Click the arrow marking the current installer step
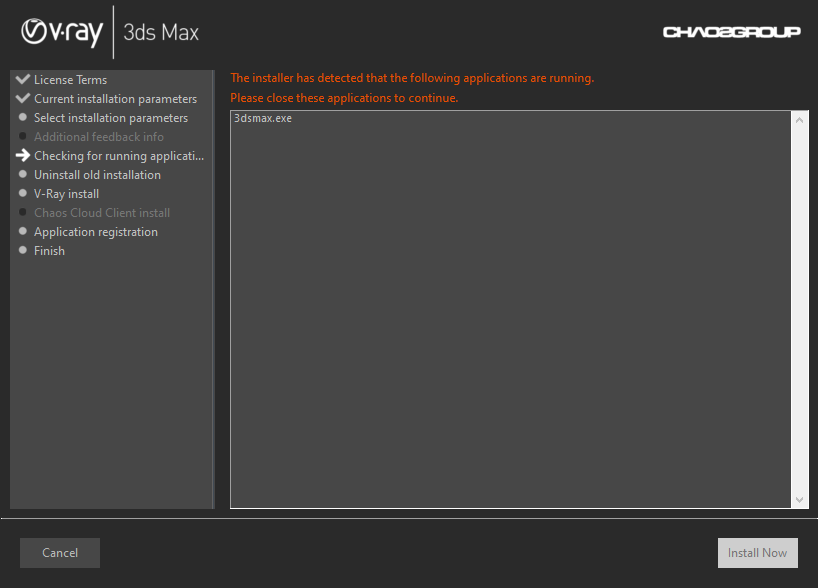The width and height of the screenshot is (818, 588). pos(22,155)
